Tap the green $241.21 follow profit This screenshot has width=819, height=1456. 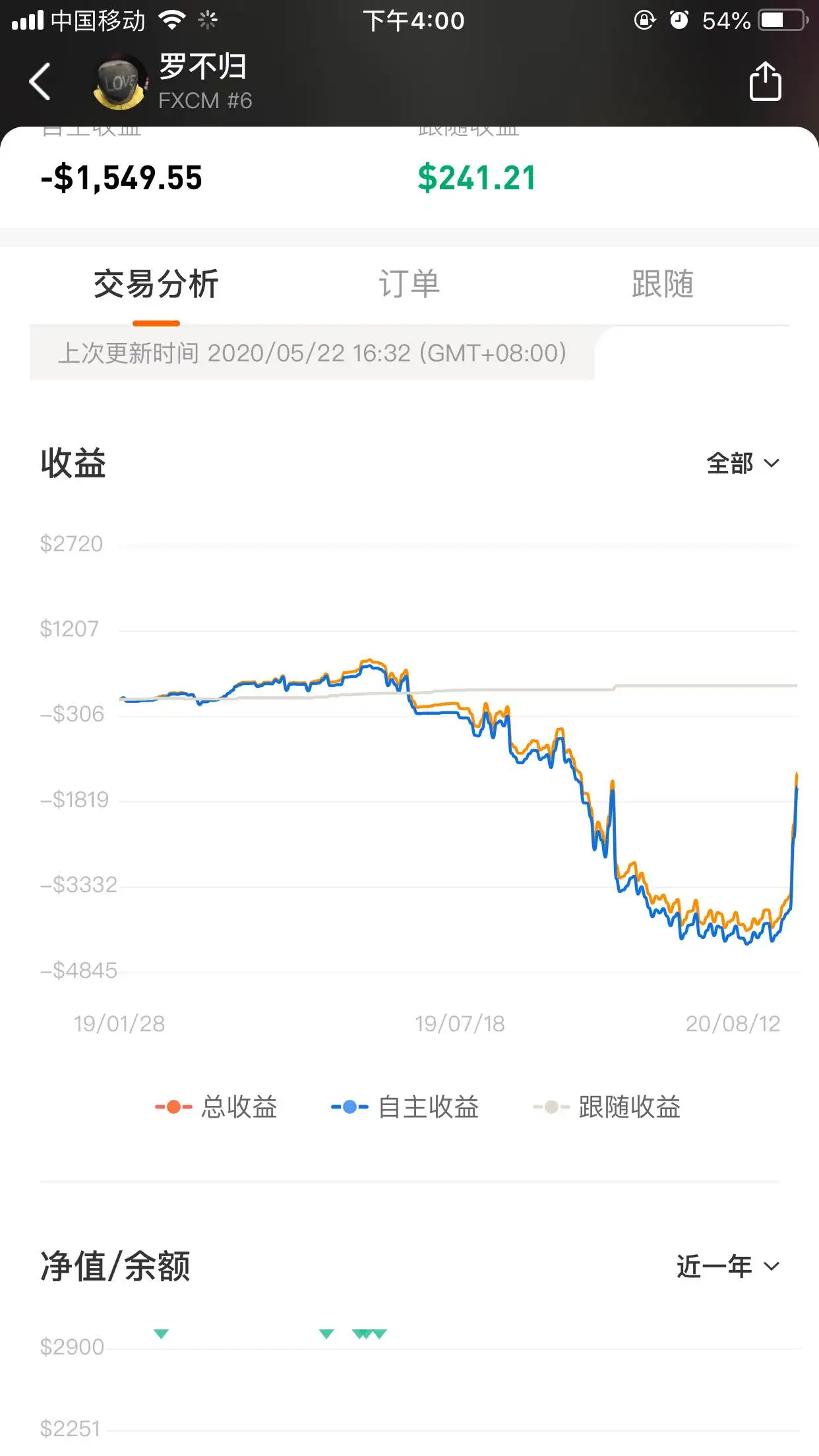477,178
